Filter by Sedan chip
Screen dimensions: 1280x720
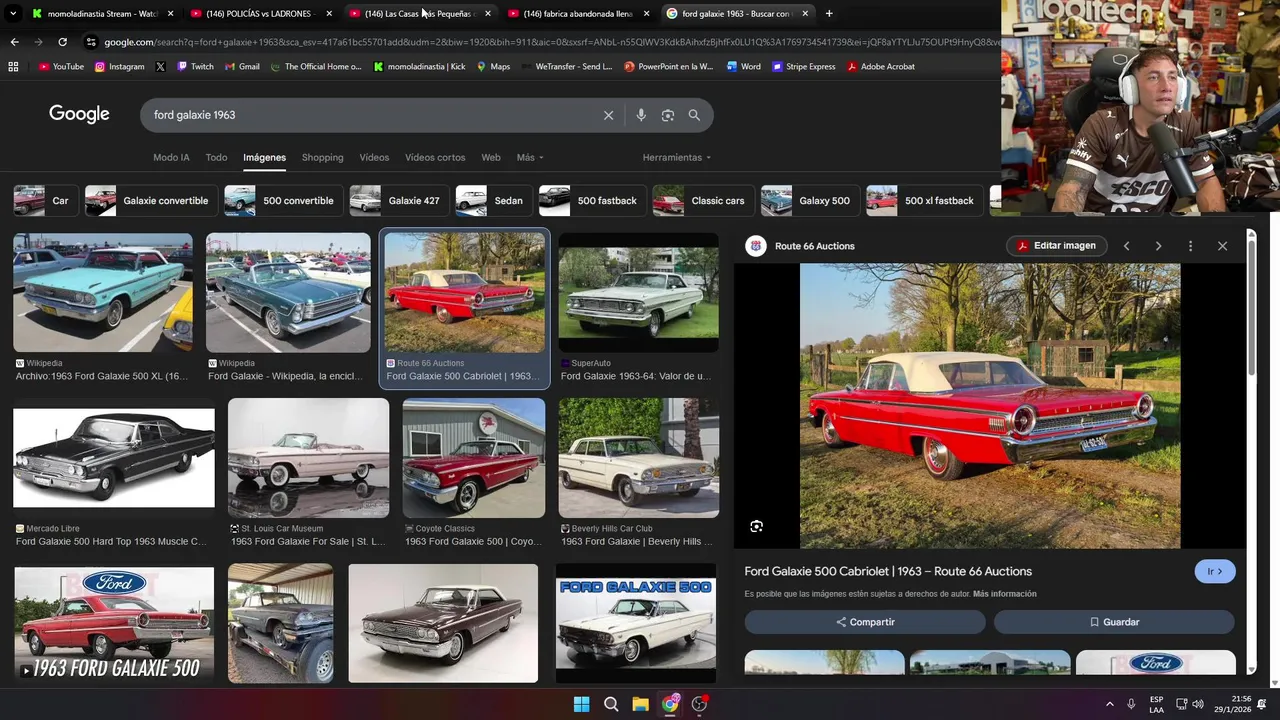493,201
